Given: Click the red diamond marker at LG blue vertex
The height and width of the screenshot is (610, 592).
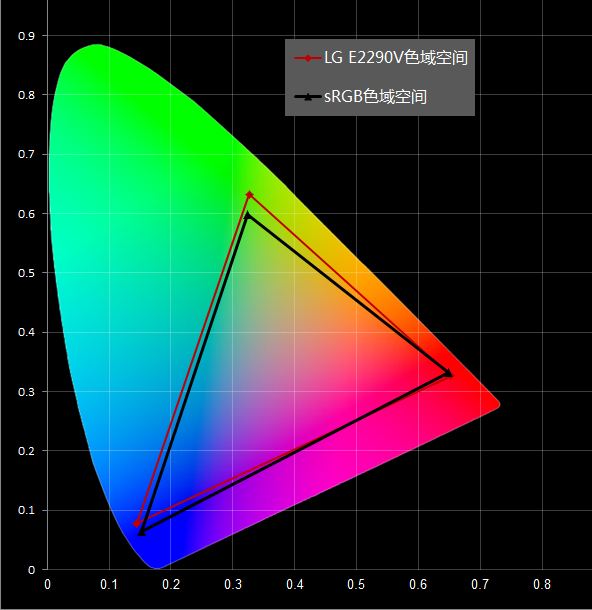Looking at the screenshot, I should click(x=137, y=524).
